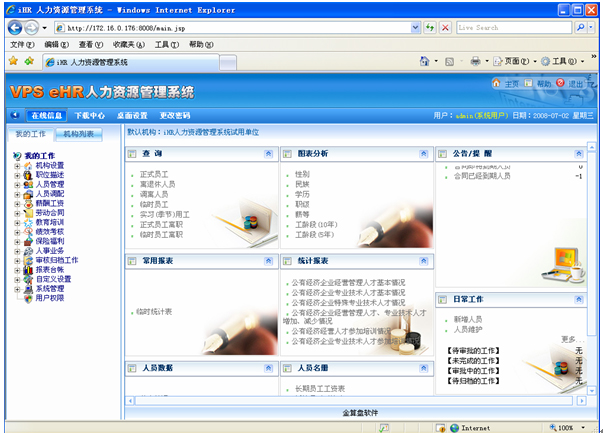Open the 页面 dropdown in IE toolbar
The height and width of the screenshot is (433, 603).
pos(518,61)
